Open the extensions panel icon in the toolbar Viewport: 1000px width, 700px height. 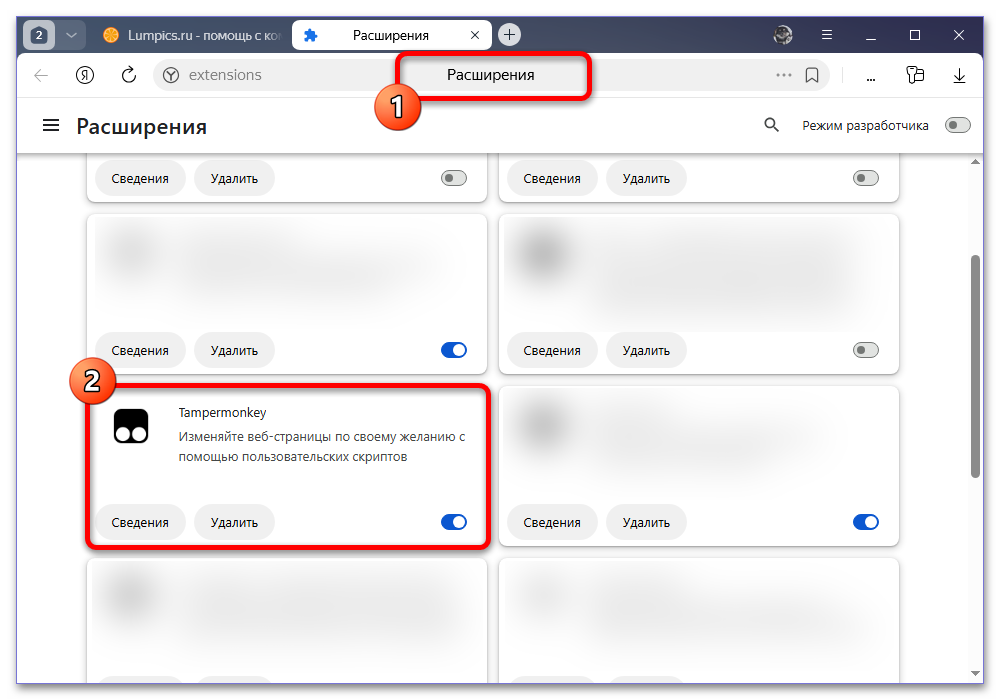[x=915, y=75]
